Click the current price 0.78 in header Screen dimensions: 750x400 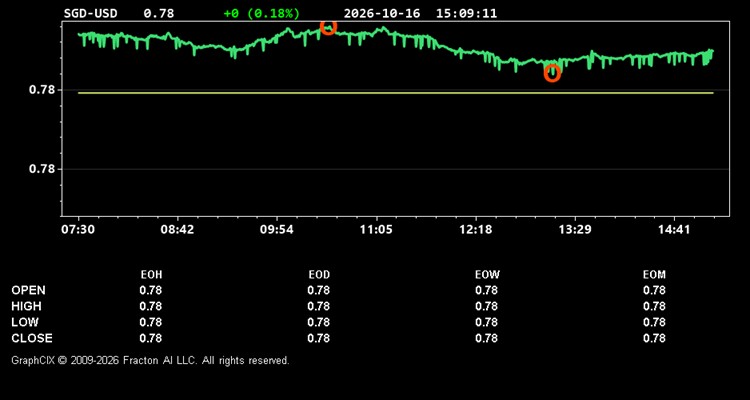(x=159, y=13)
